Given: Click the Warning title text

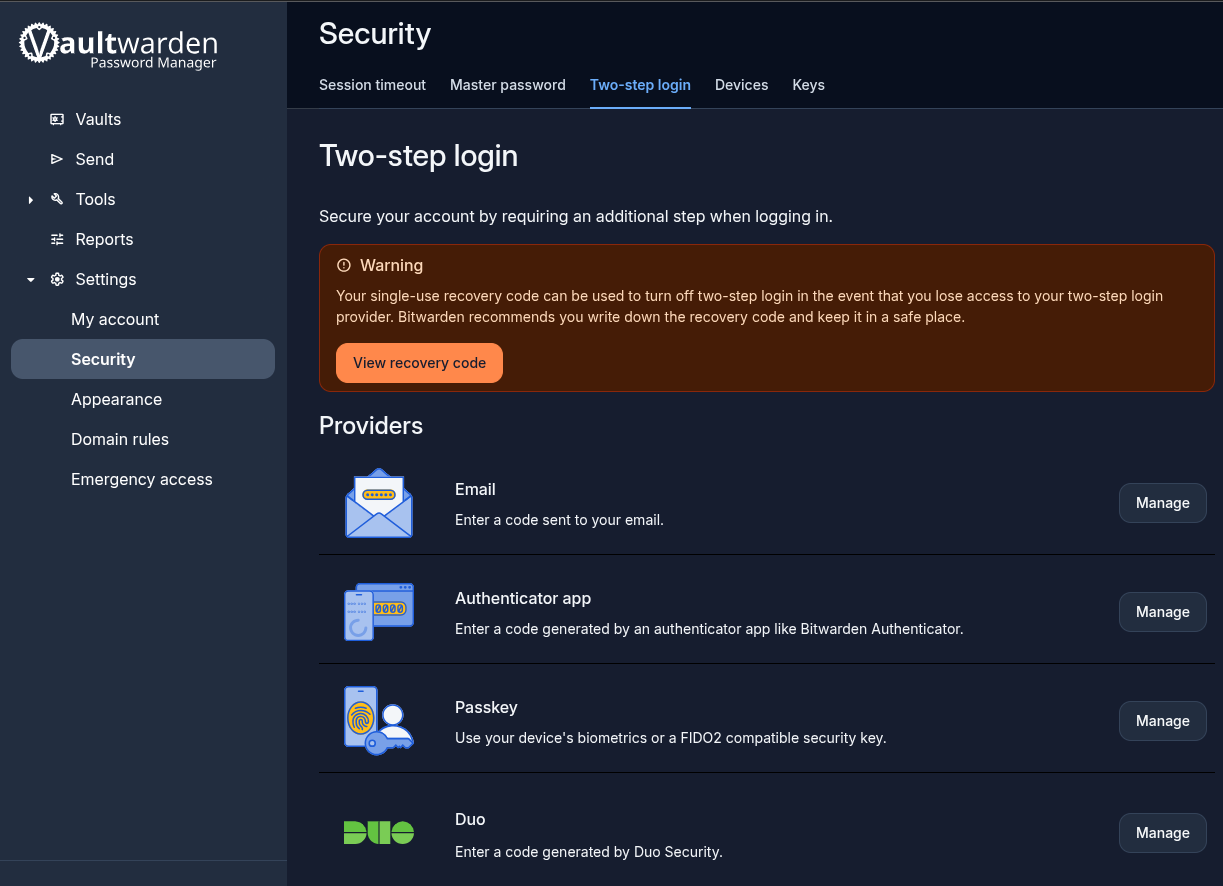Looking at the screenshot, I should (391, 265).
